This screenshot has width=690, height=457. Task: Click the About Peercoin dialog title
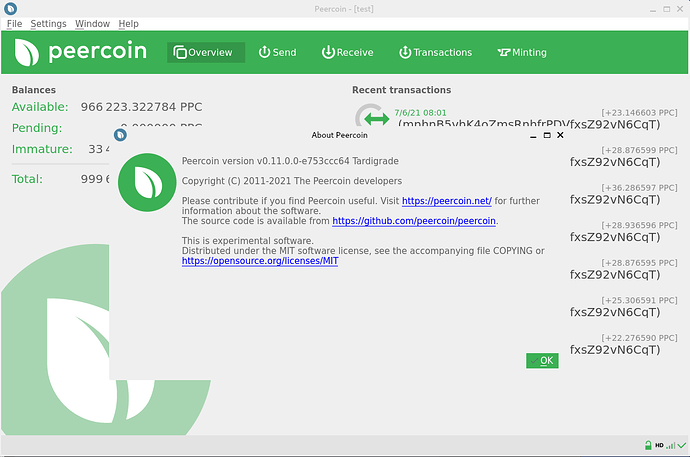(339, 135)
